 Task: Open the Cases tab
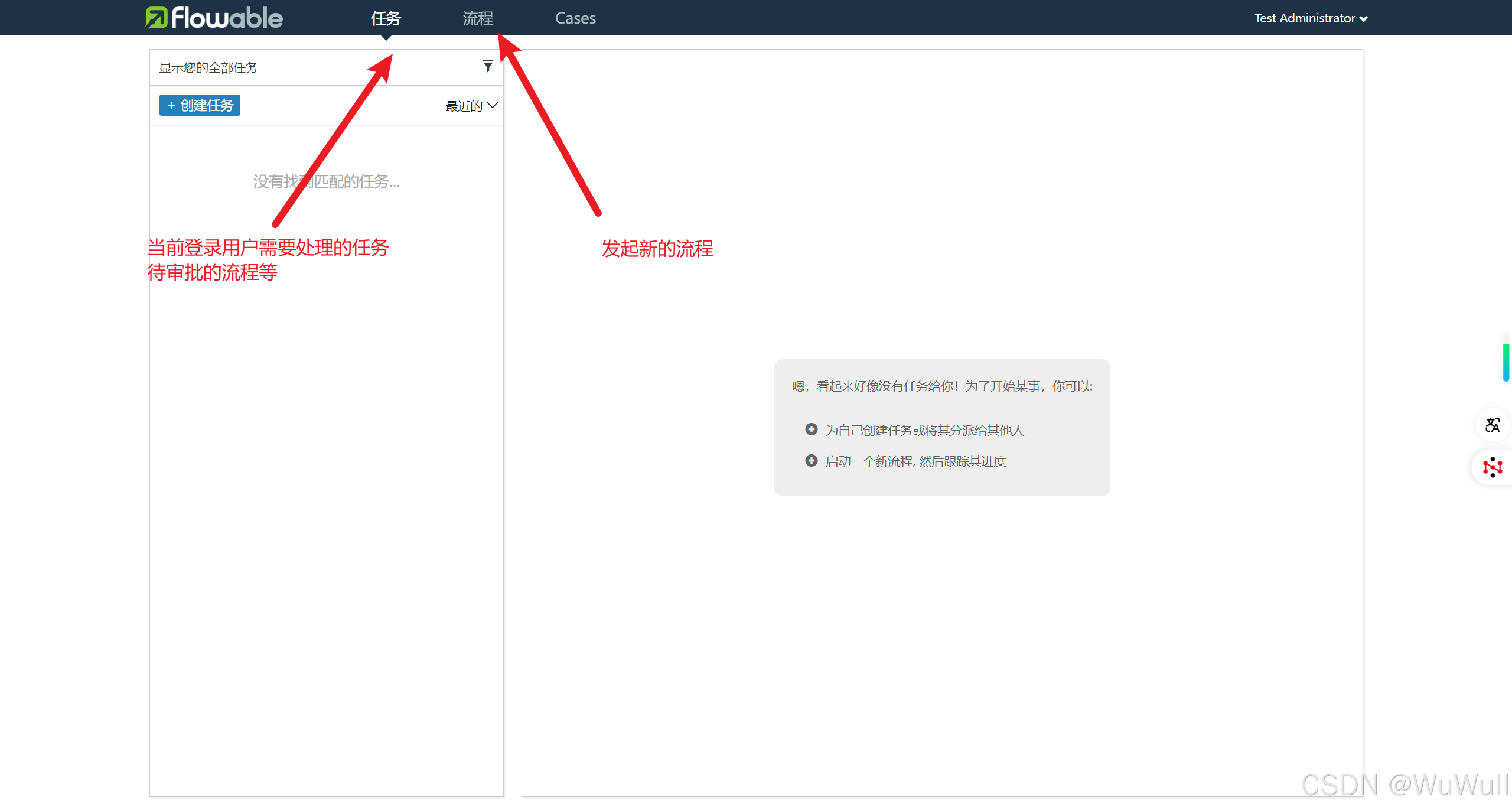[575, 18]
